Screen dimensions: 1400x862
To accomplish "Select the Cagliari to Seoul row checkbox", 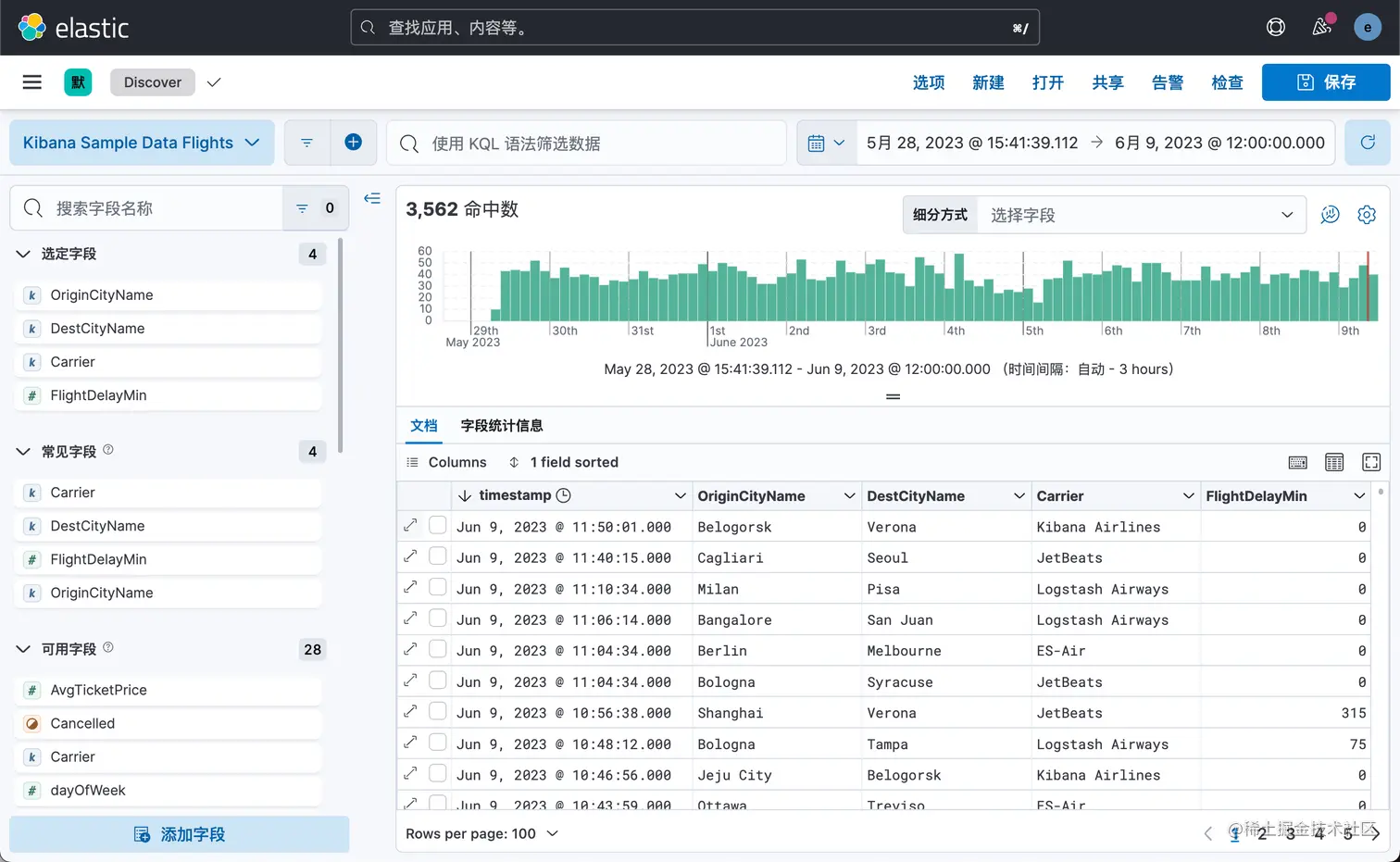I will [x=438, y=556].
